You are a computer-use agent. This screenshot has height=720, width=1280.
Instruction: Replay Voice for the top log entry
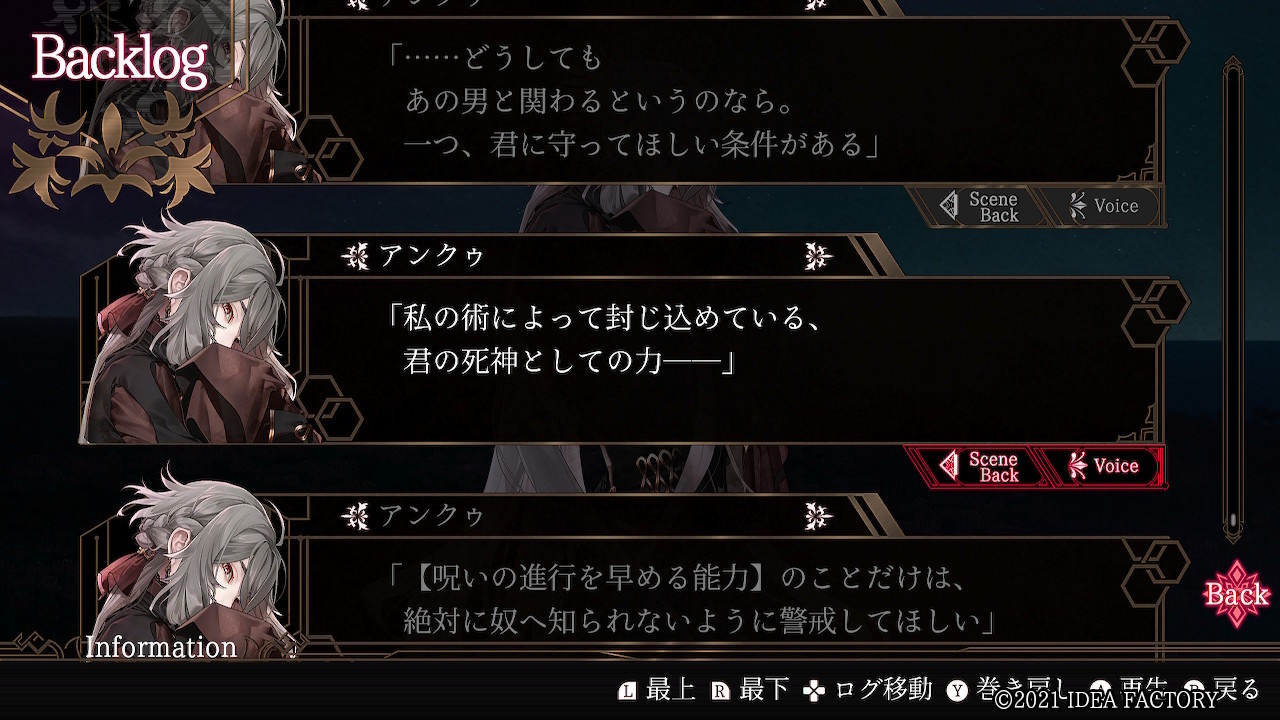pos(1104,207)
